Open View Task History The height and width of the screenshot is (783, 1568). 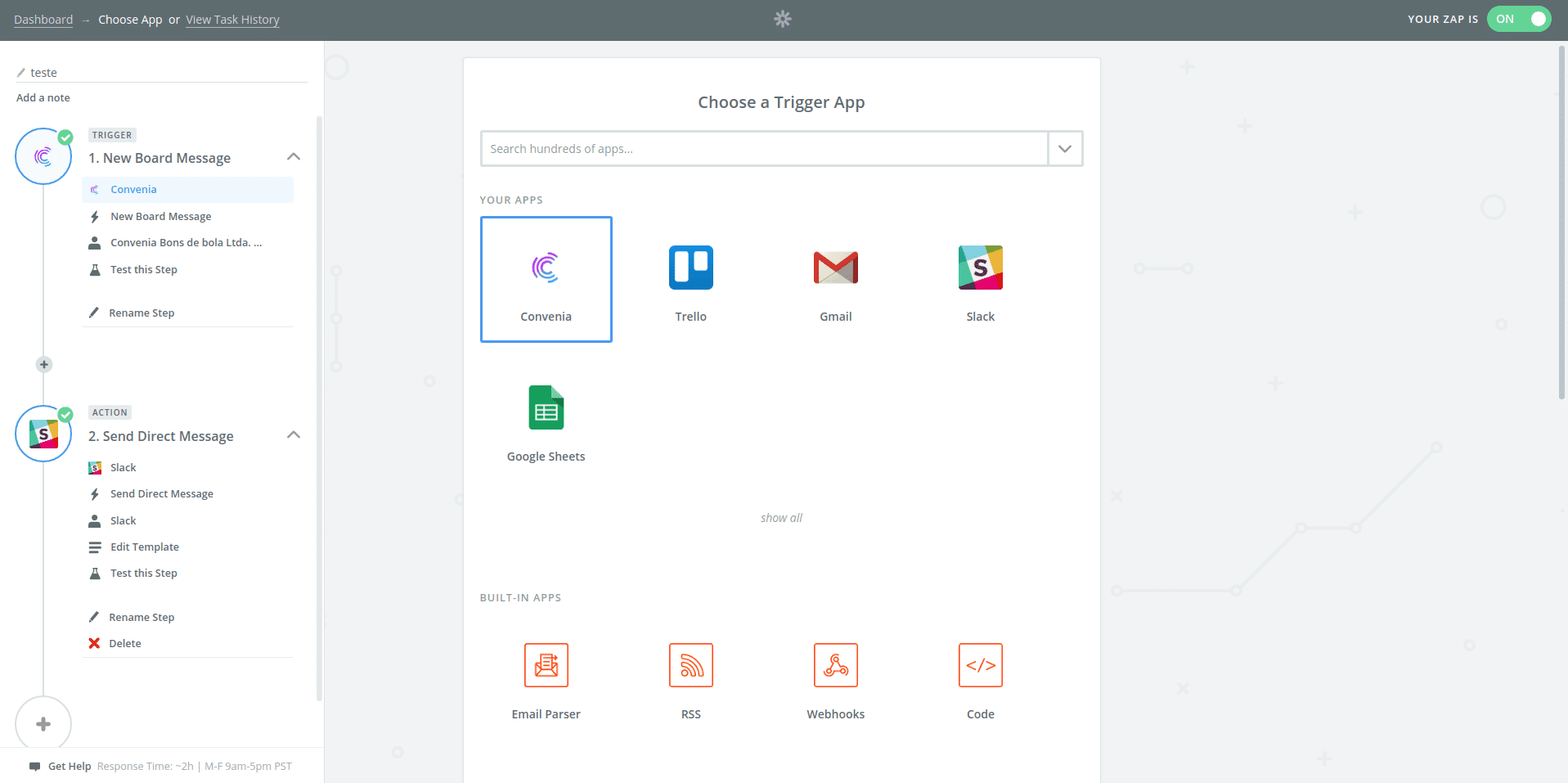click(x=232, y=20)
